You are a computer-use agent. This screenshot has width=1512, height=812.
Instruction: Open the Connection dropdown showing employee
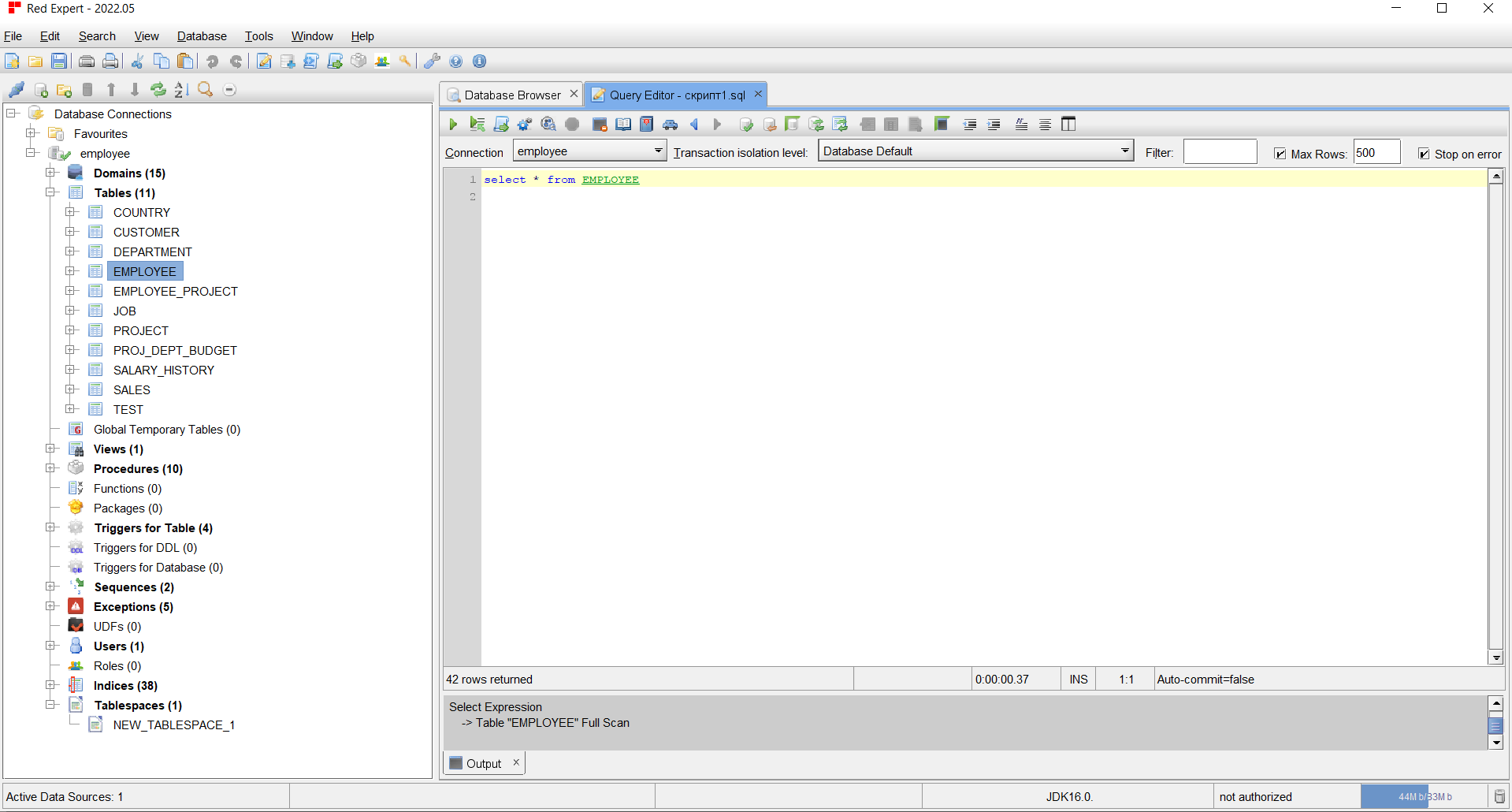[589, 151]
